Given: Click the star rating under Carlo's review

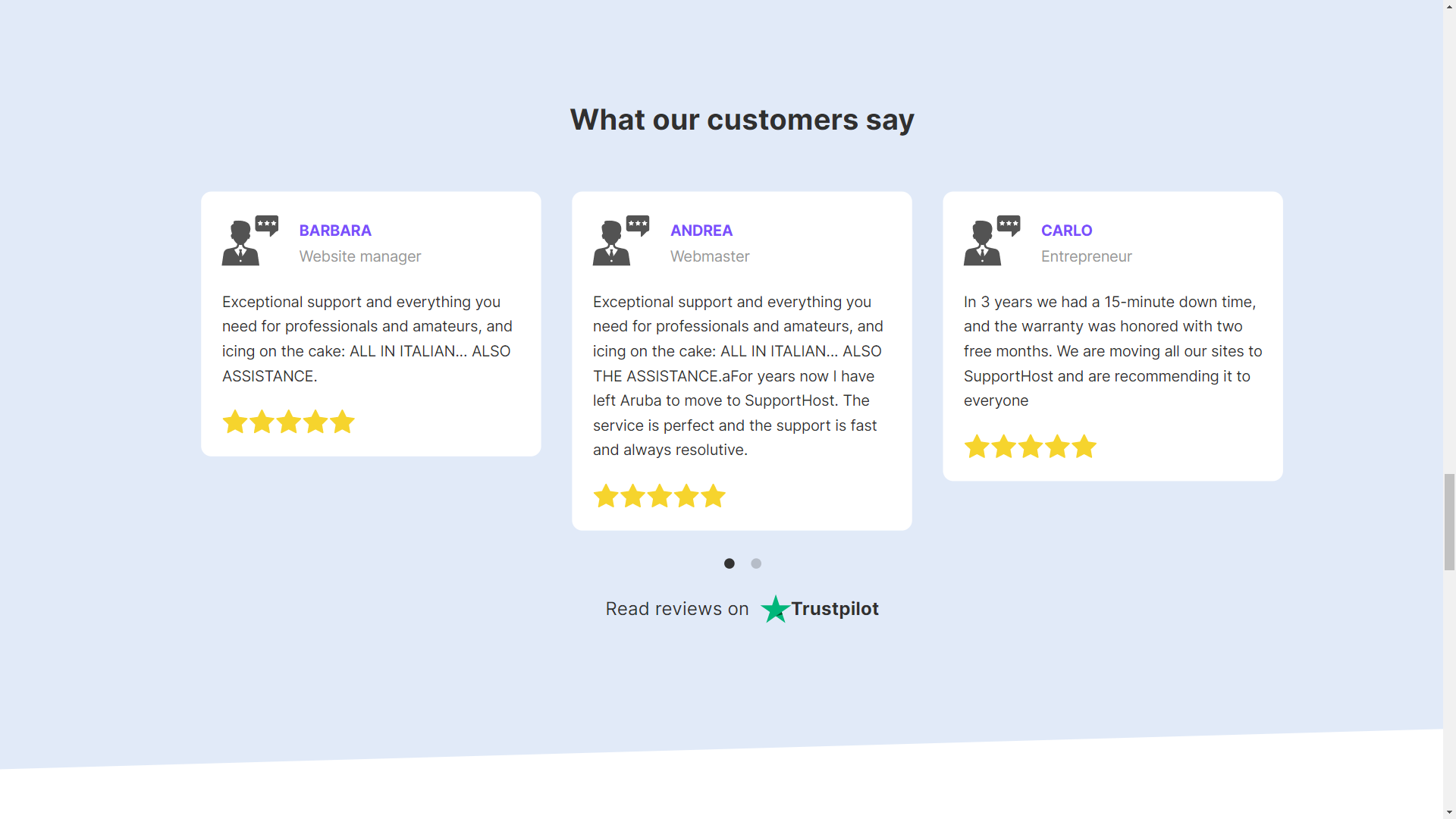Looking at the screenshot, I should click(x=1030, y=447).
